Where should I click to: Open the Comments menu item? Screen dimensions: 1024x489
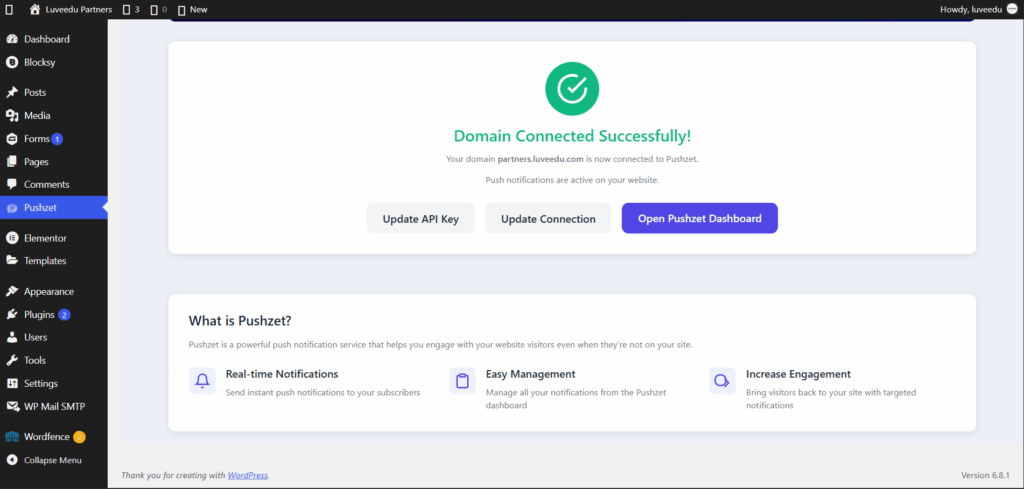tap(54, 185)
